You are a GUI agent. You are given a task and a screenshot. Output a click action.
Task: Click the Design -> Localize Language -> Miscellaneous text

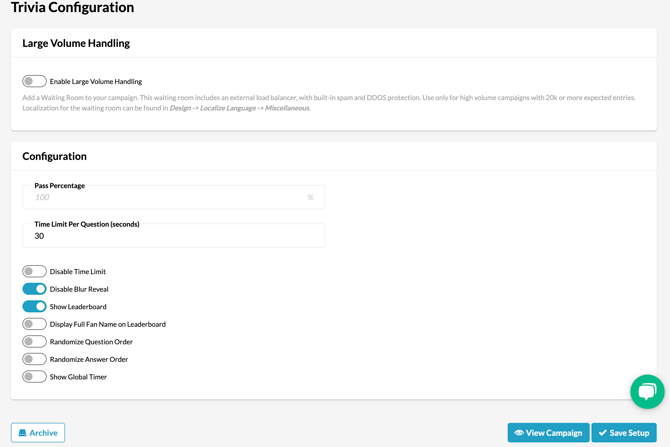[239, 108]
